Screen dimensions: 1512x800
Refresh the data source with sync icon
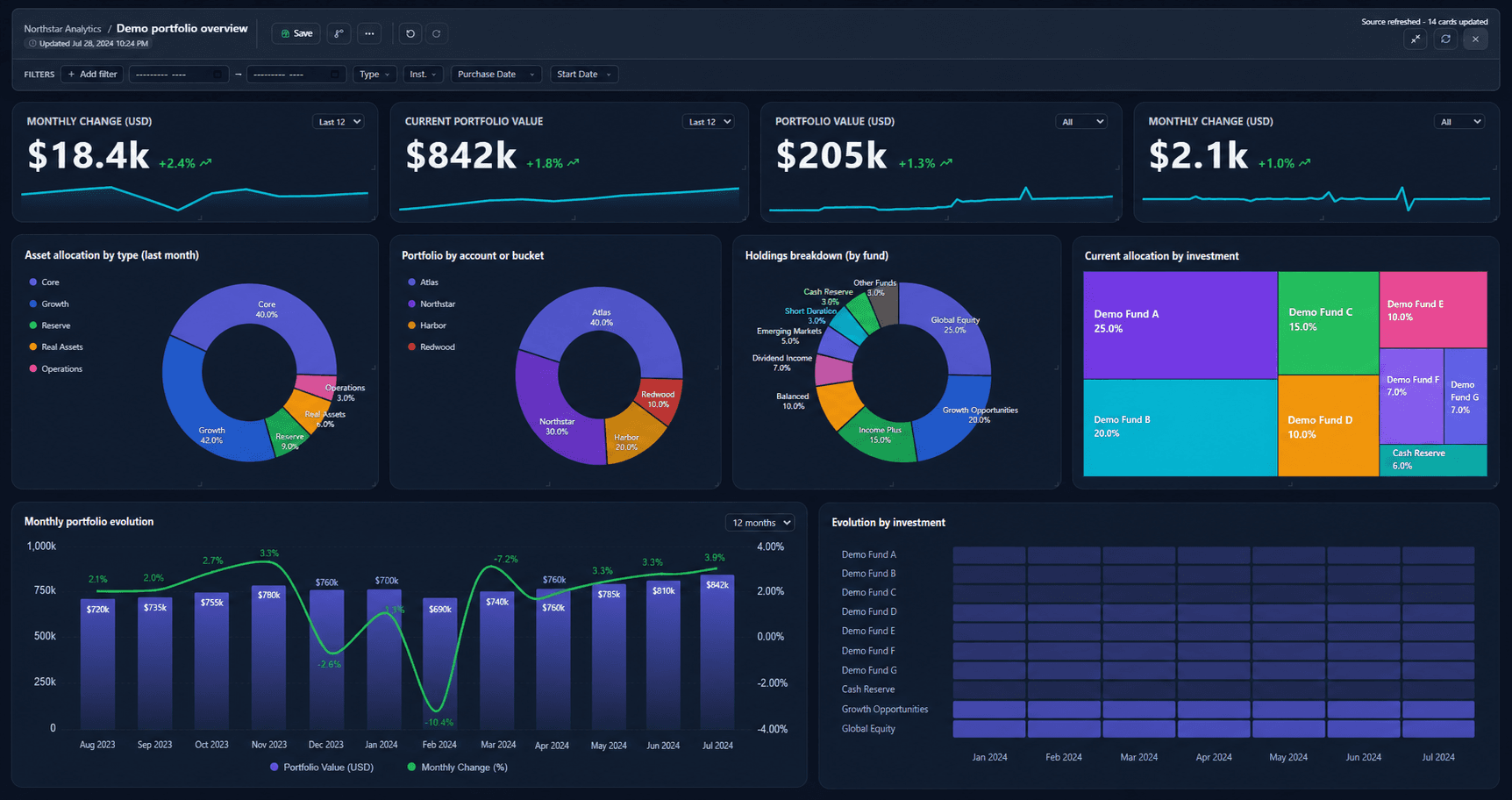point(1445,39)
